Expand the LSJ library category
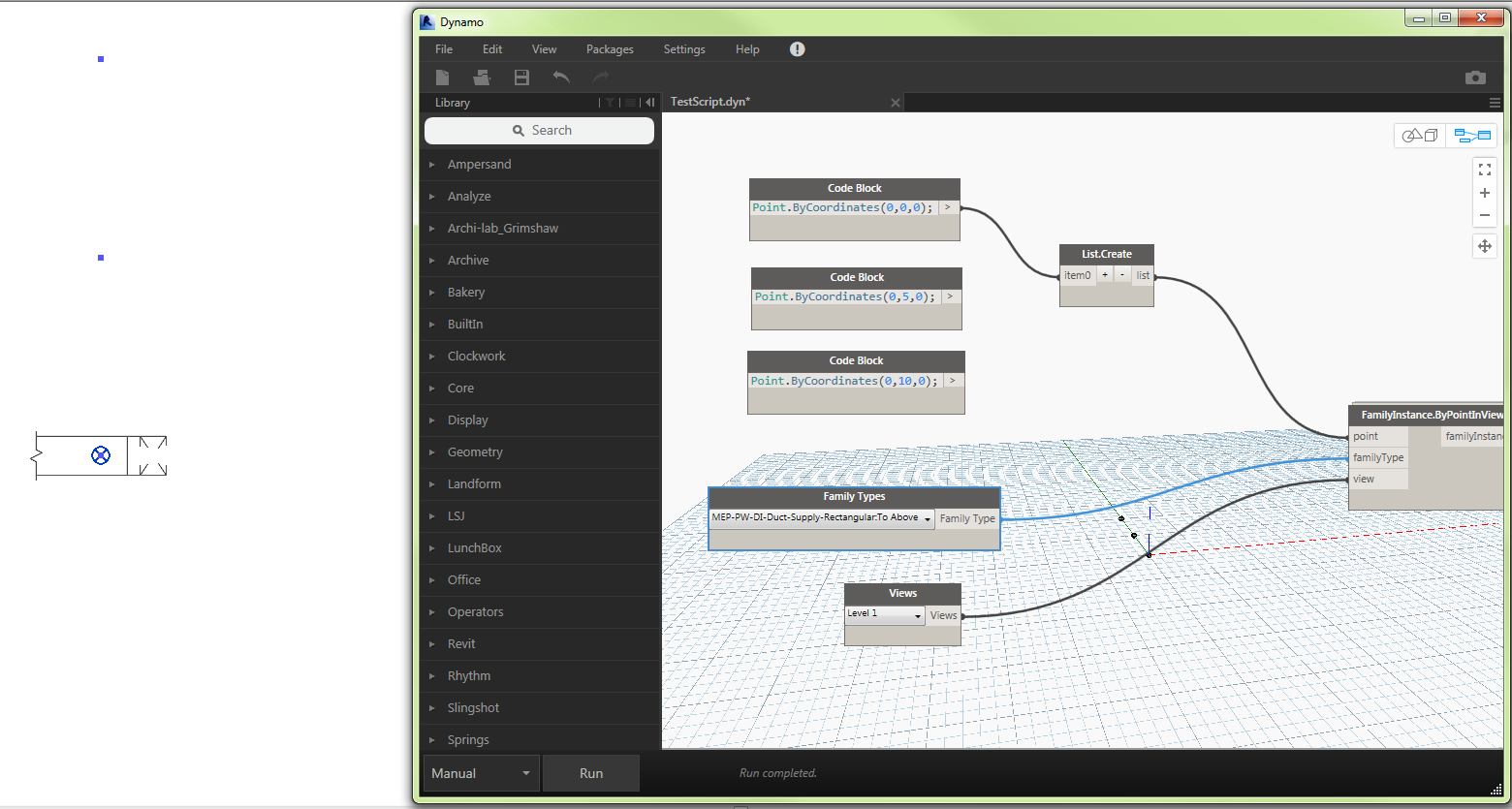Viewport: 1512px width, 809px height. tap(541, 516)
